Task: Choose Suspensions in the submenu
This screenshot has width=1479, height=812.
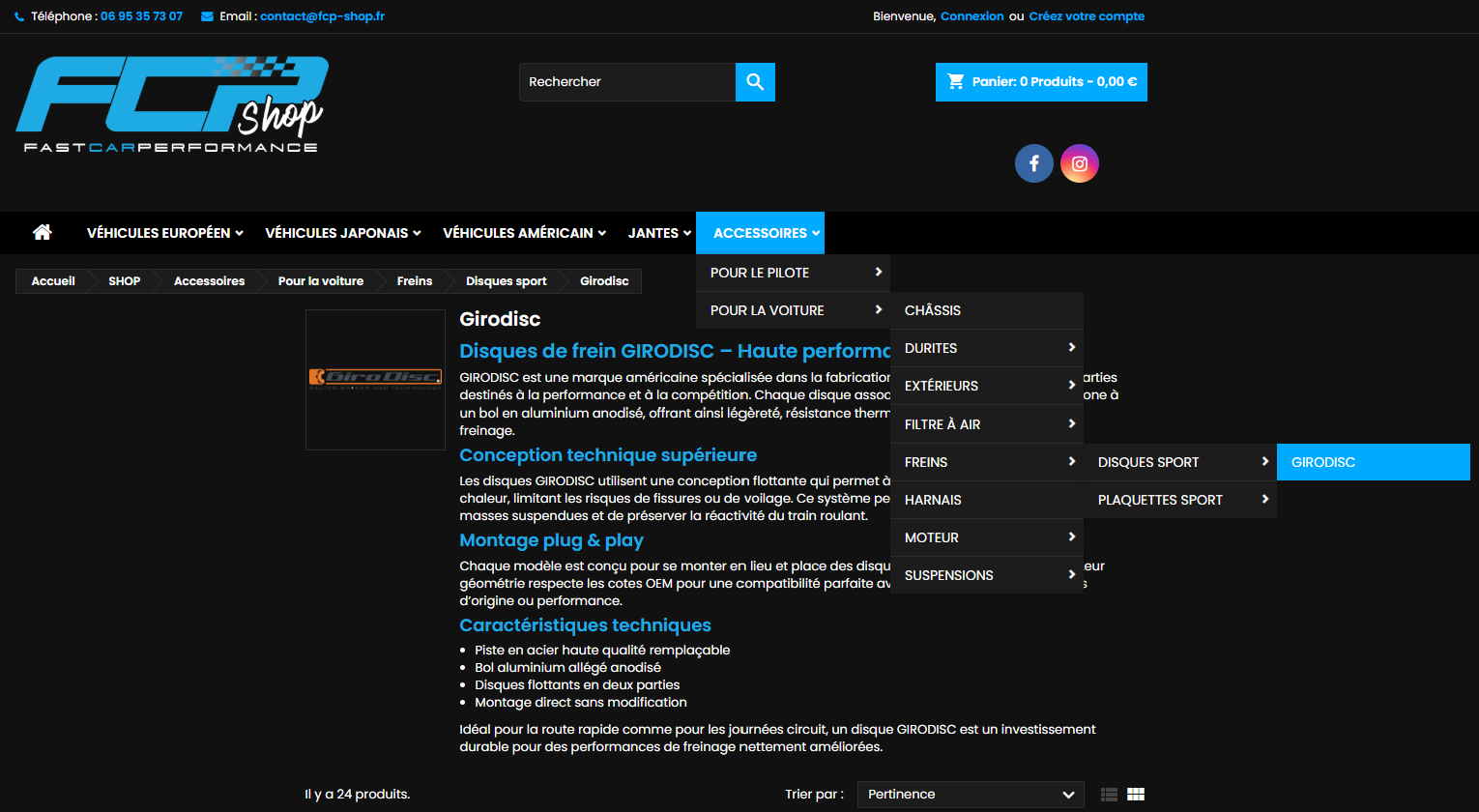Action: click(987, 575)
